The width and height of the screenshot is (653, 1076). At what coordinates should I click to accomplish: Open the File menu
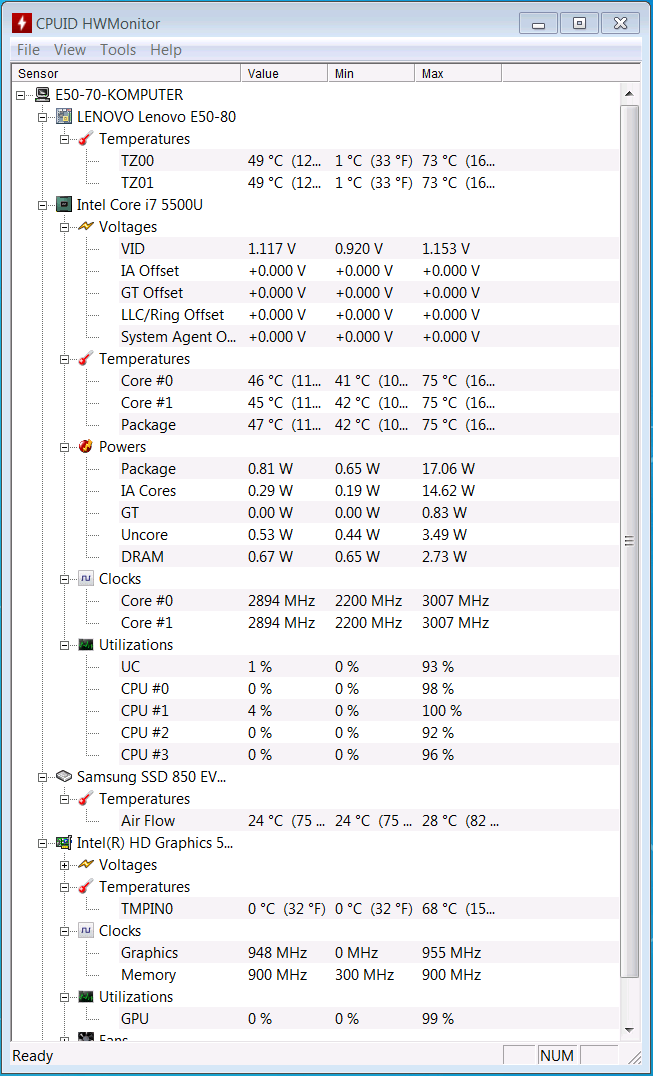point(28,49)
